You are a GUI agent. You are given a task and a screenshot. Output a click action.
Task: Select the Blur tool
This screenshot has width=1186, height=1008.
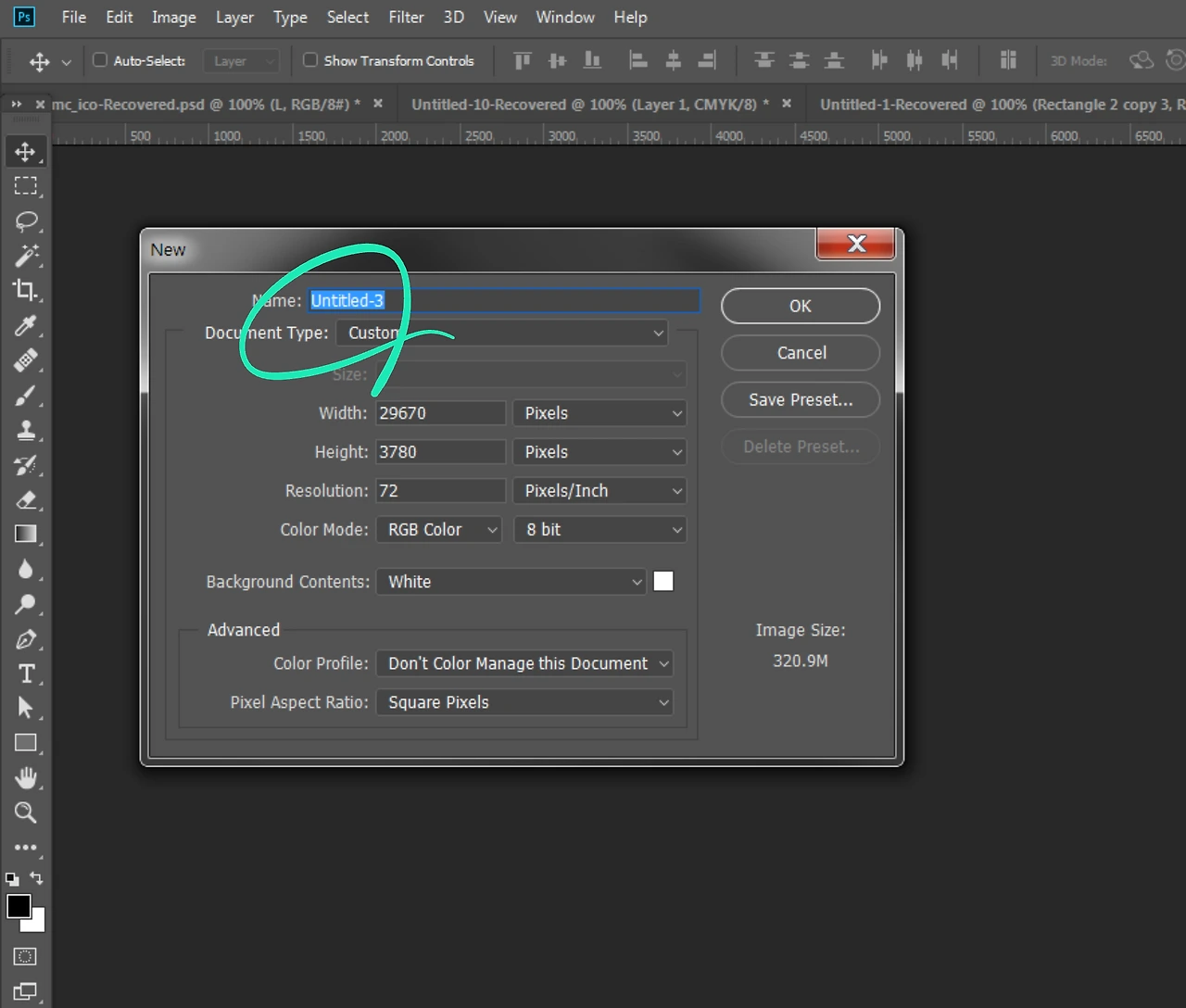pos(25,569)
